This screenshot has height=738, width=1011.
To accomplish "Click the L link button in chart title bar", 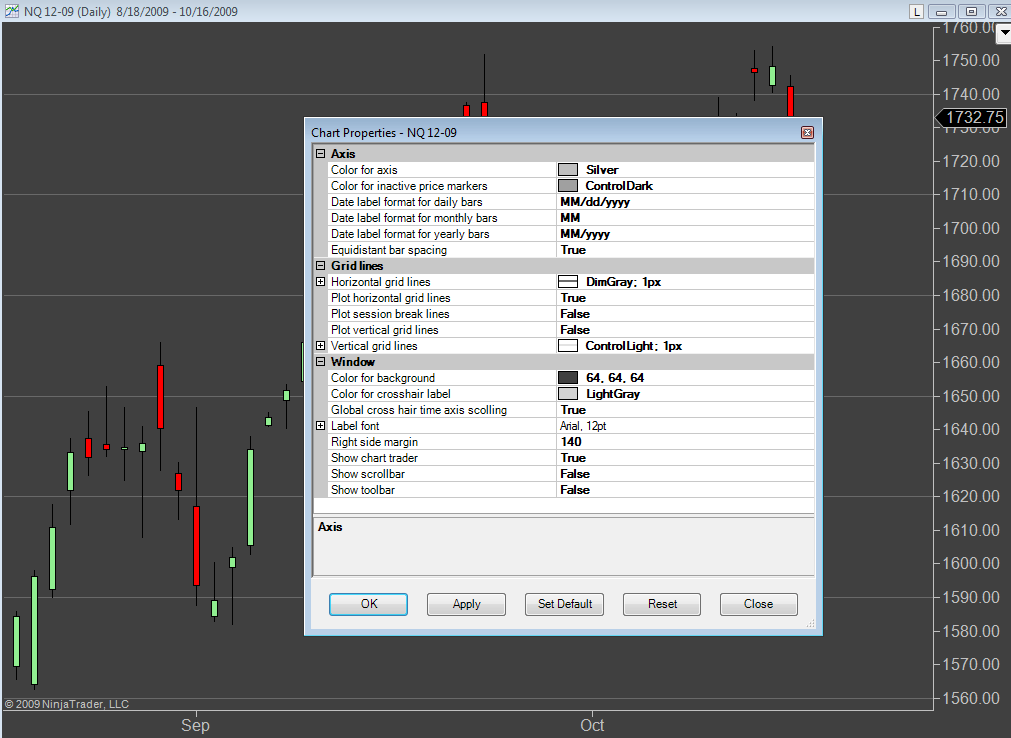I will pyautogui.click(x=916, y=12).
